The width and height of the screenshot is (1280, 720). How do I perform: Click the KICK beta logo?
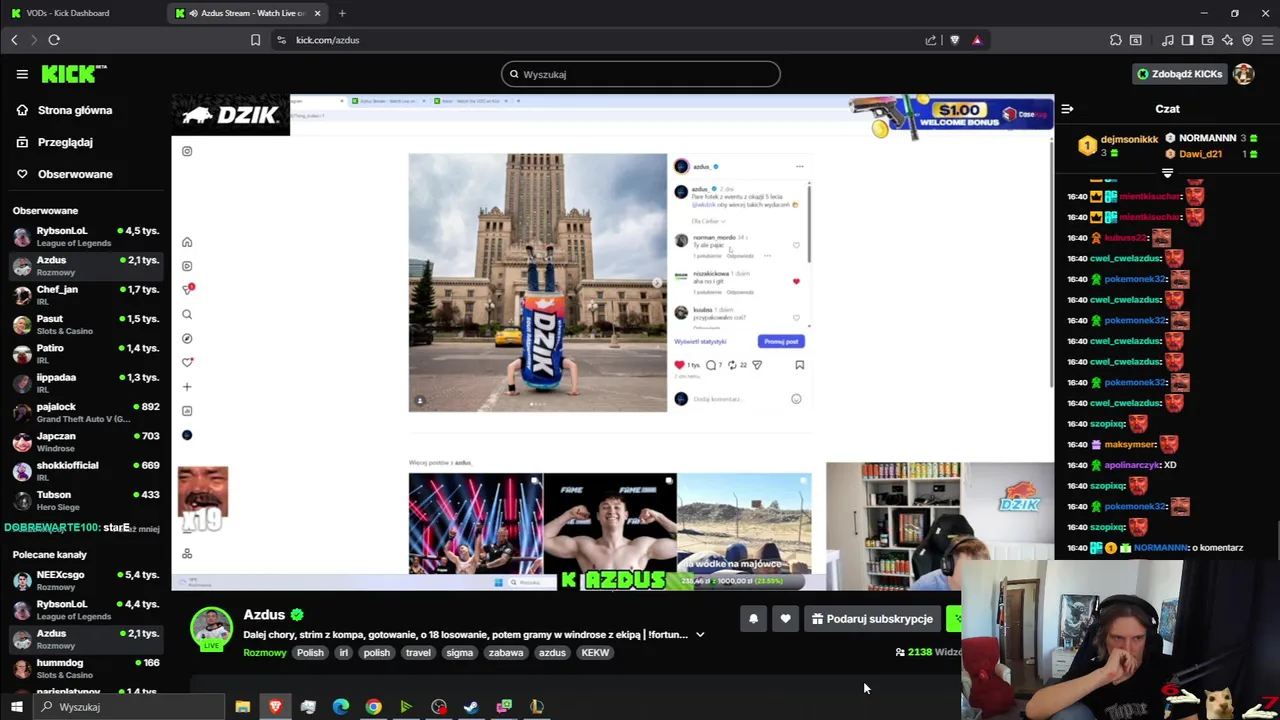click(x=74, y=74)
